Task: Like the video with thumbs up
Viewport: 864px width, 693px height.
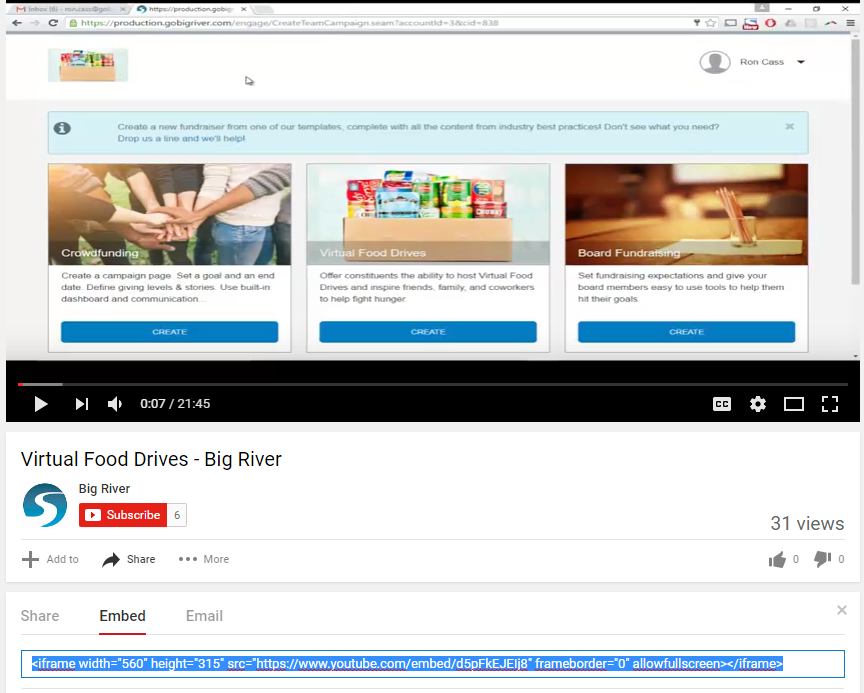Action: click(777, 559)
